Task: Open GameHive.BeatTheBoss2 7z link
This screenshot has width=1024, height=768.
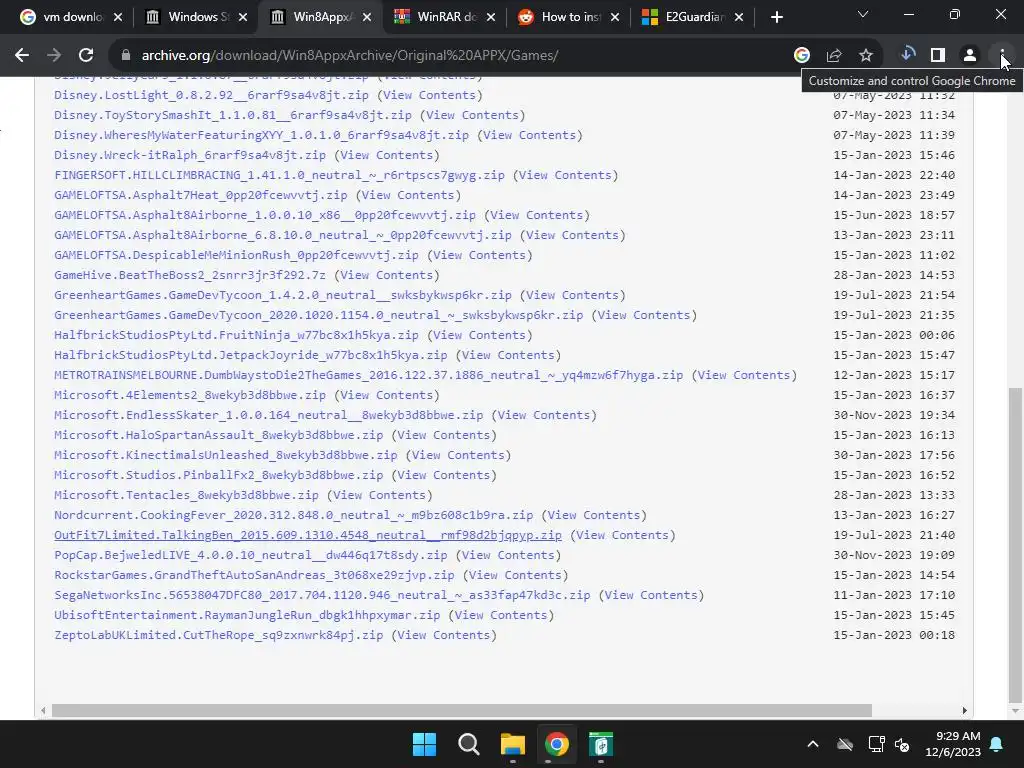Action: click(190, 276)
